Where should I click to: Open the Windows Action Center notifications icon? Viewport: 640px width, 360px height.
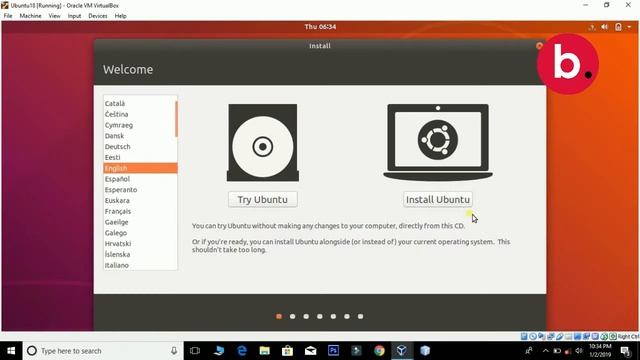click(x=625, y=351)
